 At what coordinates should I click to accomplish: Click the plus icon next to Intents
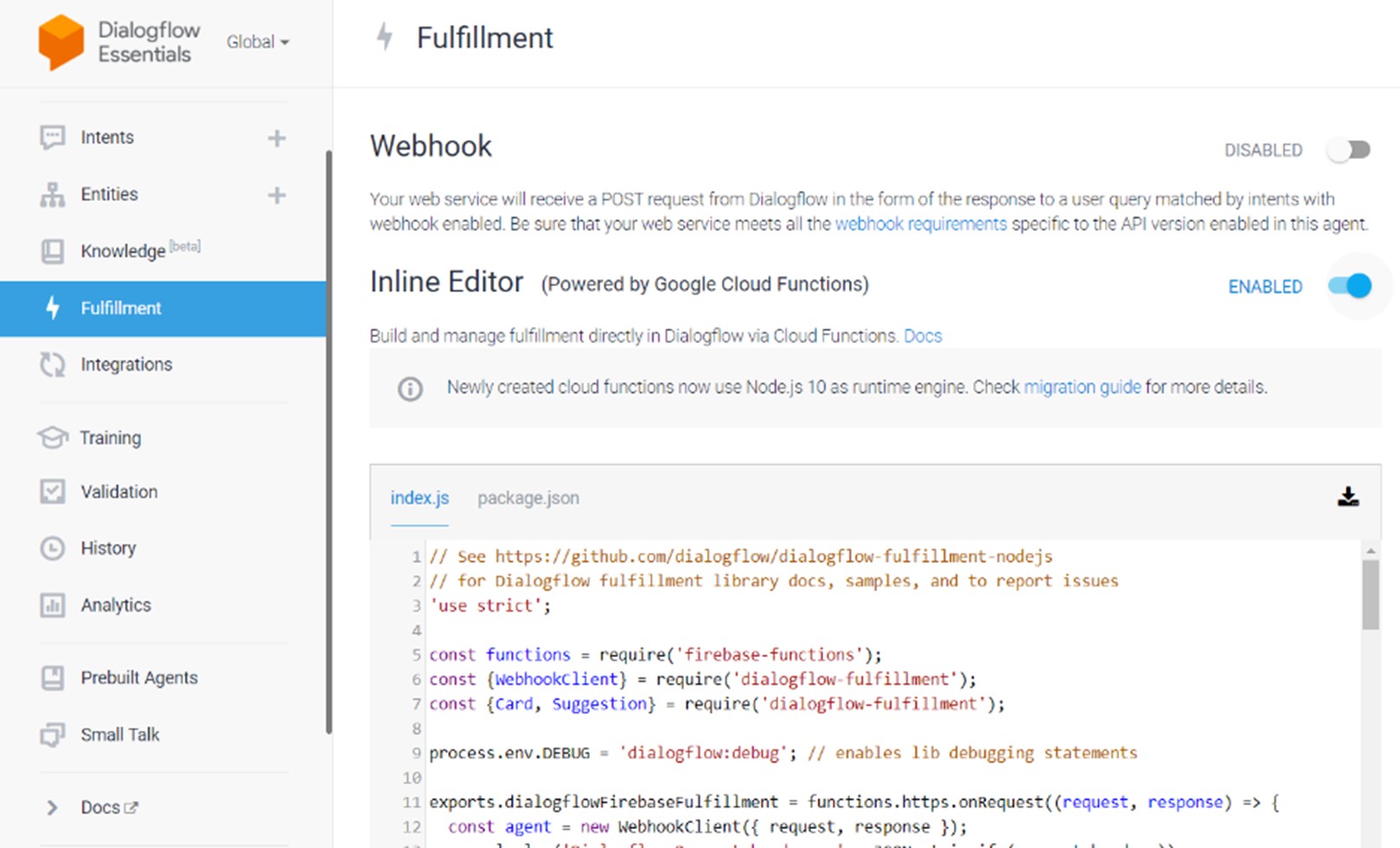point(277,138)
